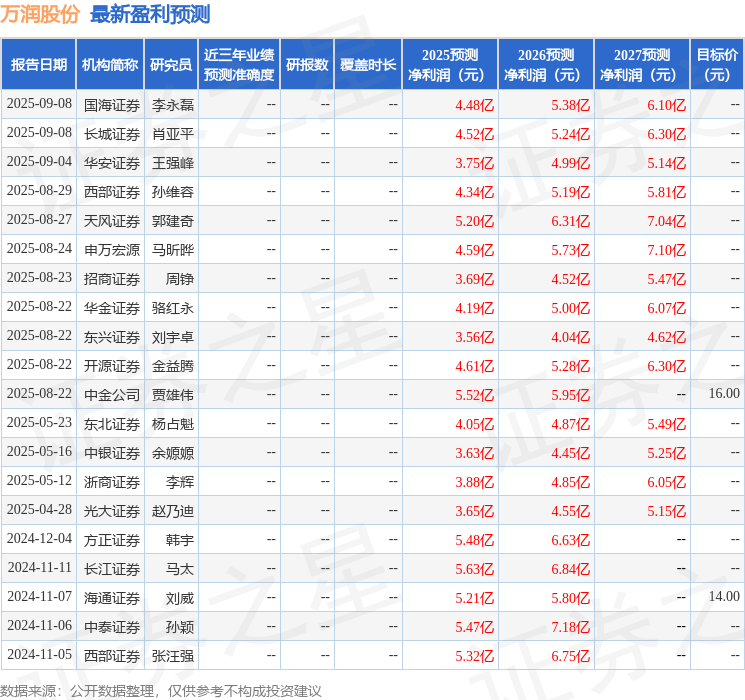
Task: Click analyst name 李永磊
Action: [172, 105]
